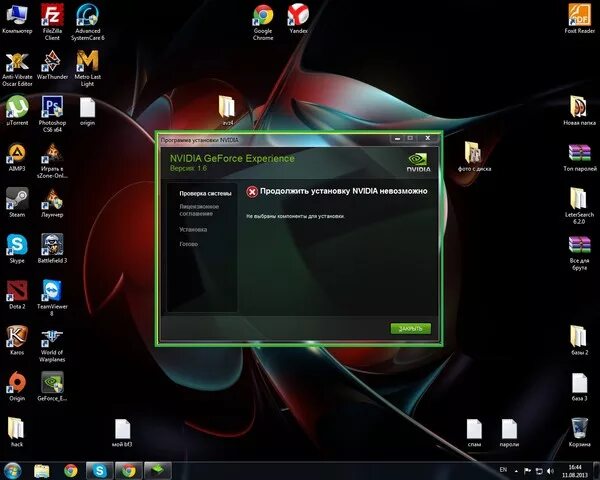Open Windows Explorer from taskbar

point(42,470)
